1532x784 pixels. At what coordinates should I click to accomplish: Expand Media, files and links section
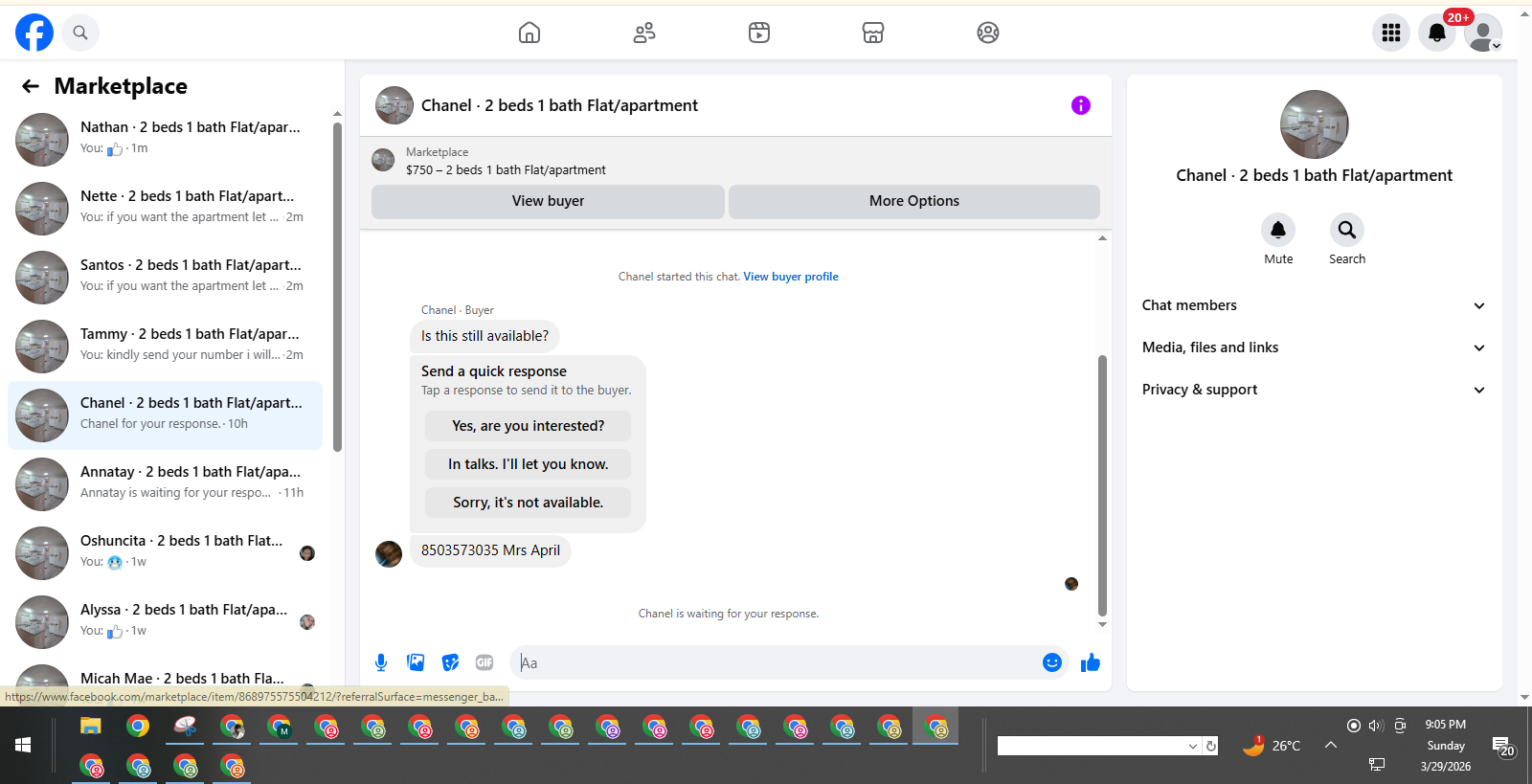click(1314, 347)
